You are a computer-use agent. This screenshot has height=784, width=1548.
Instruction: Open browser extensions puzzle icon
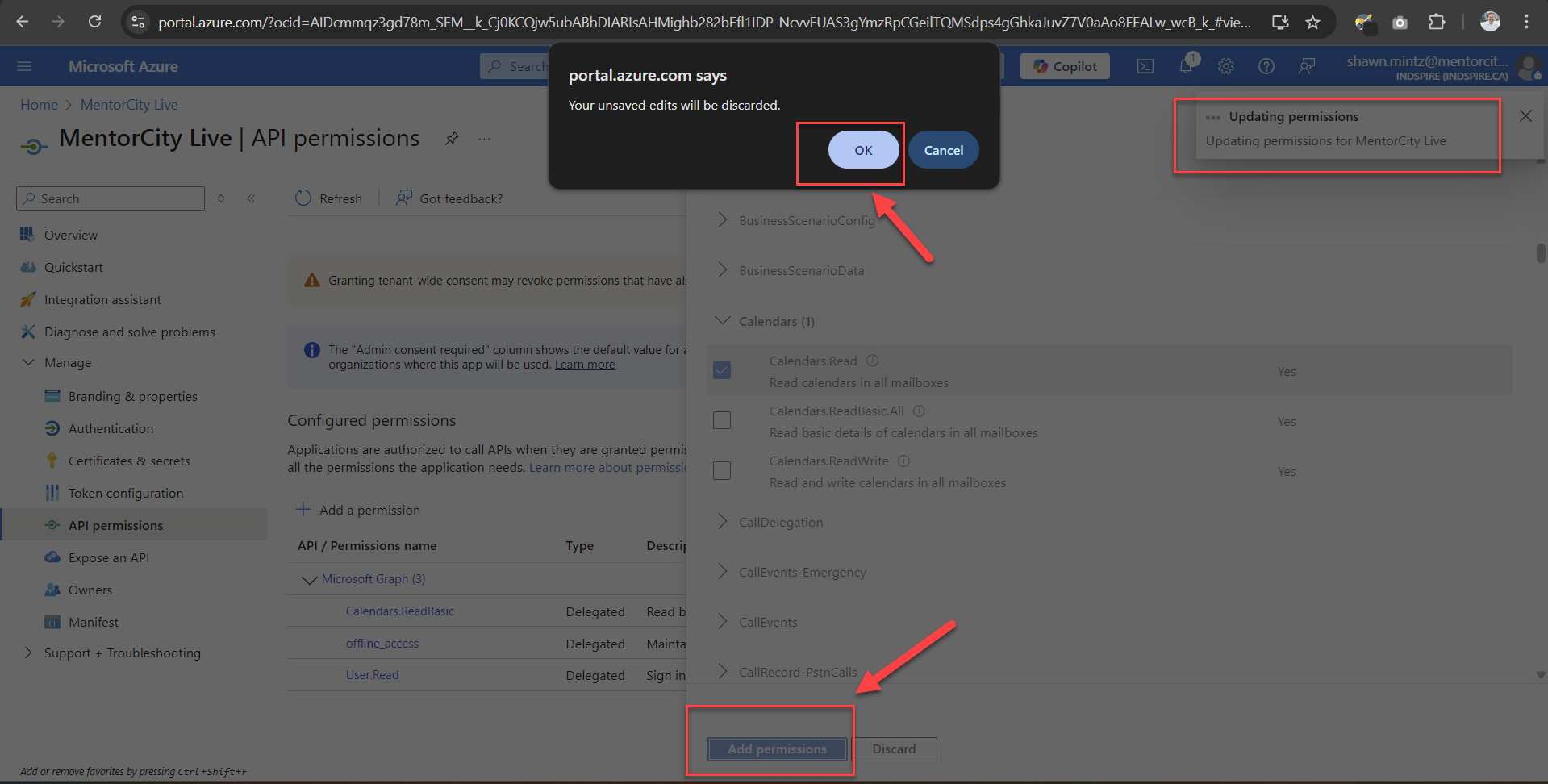click(1437, 22)
